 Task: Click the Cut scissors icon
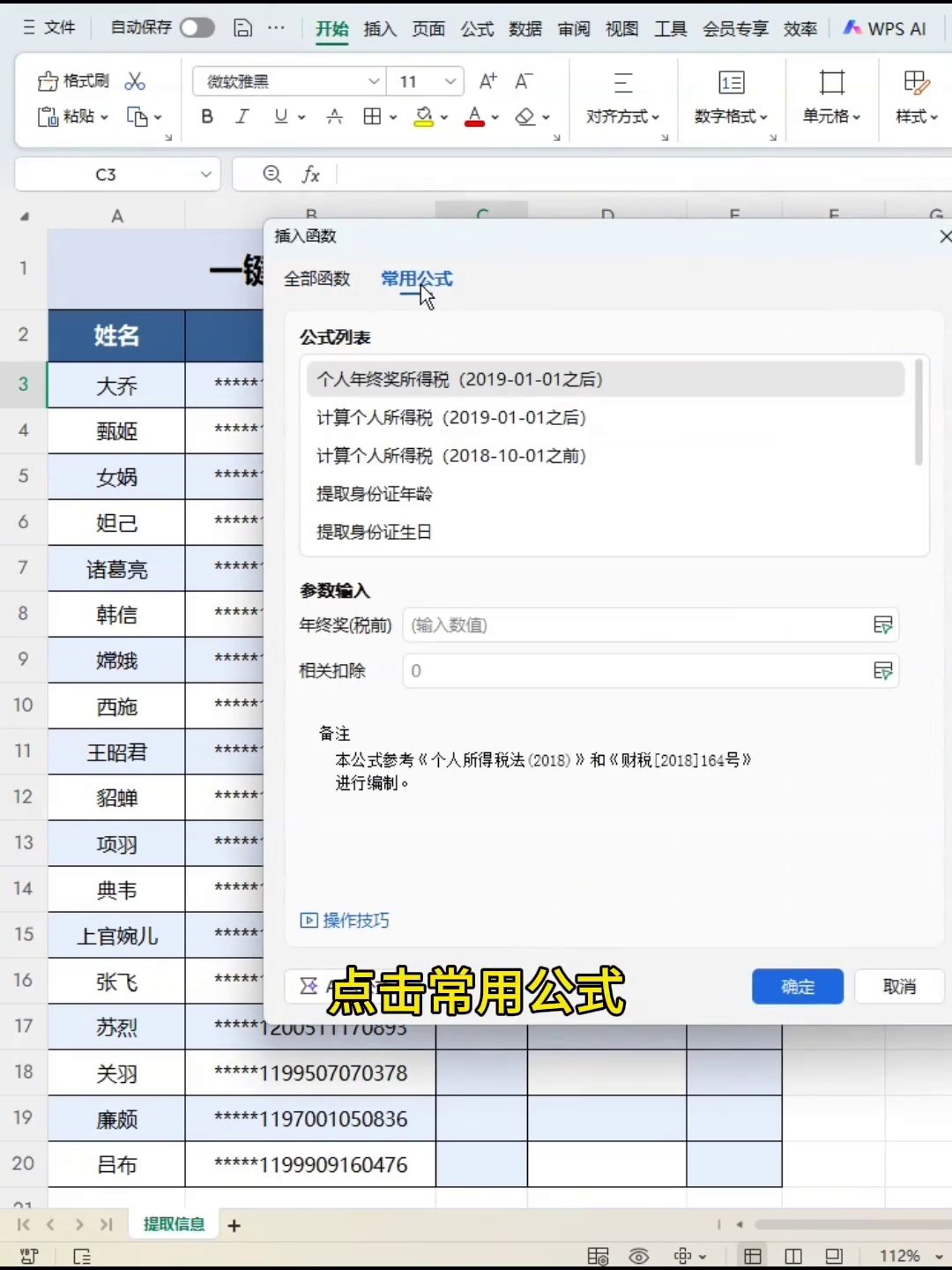coord(135,81)
